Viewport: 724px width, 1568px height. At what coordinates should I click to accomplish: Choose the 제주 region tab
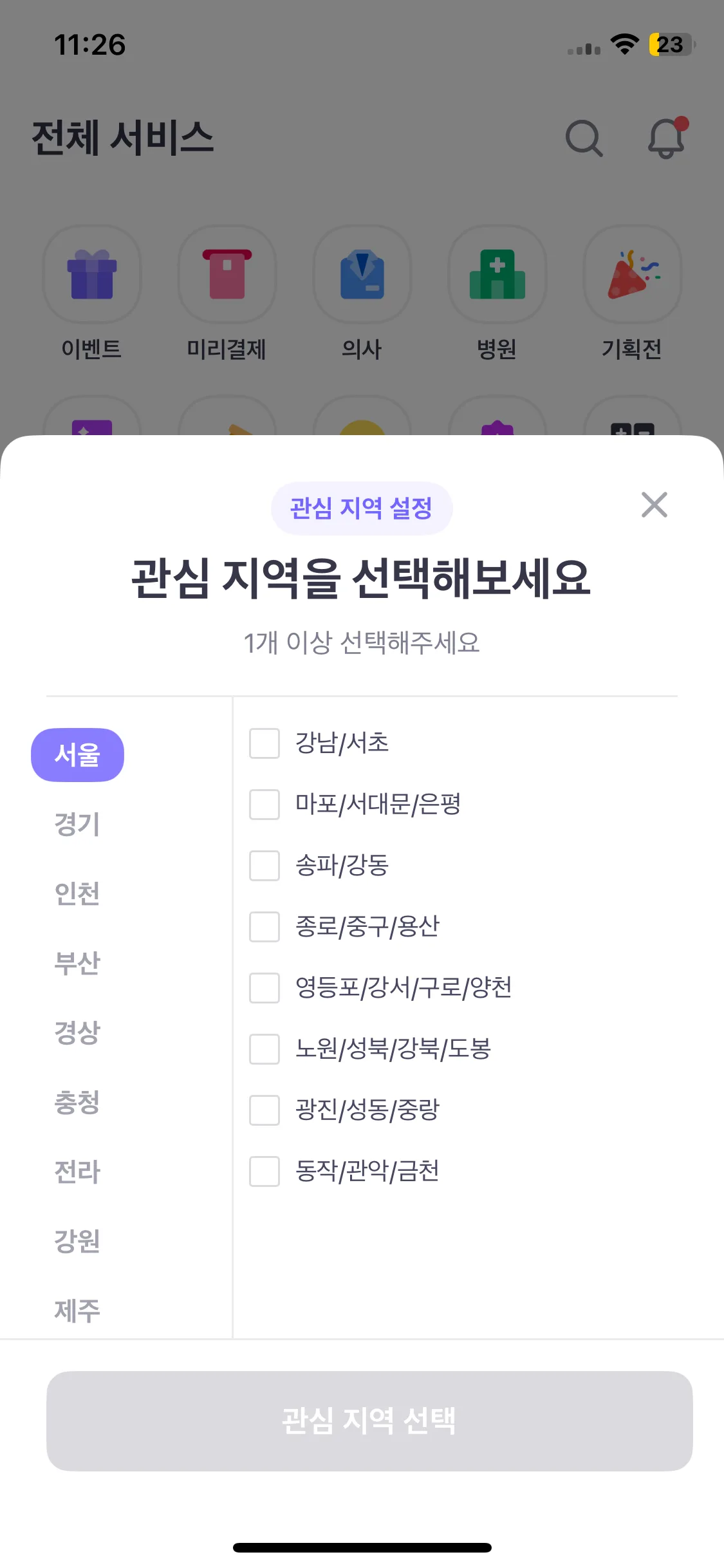(77, 1311)
